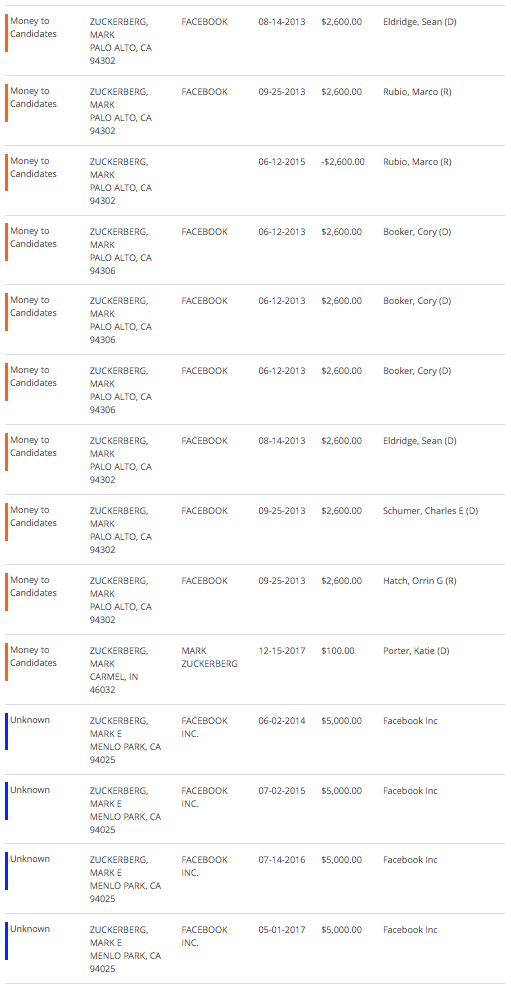Image resolution: width=511 pixels, height=990 pixels.
Task: Click the MARK ZUCKERBERG employer cell
Action: 209,657
